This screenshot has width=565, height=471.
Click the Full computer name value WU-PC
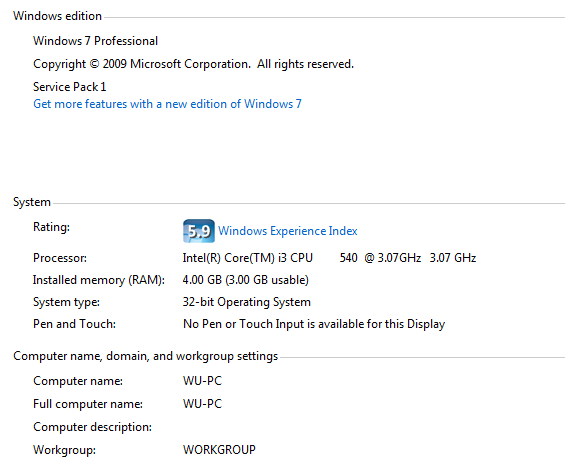point(203,404)
